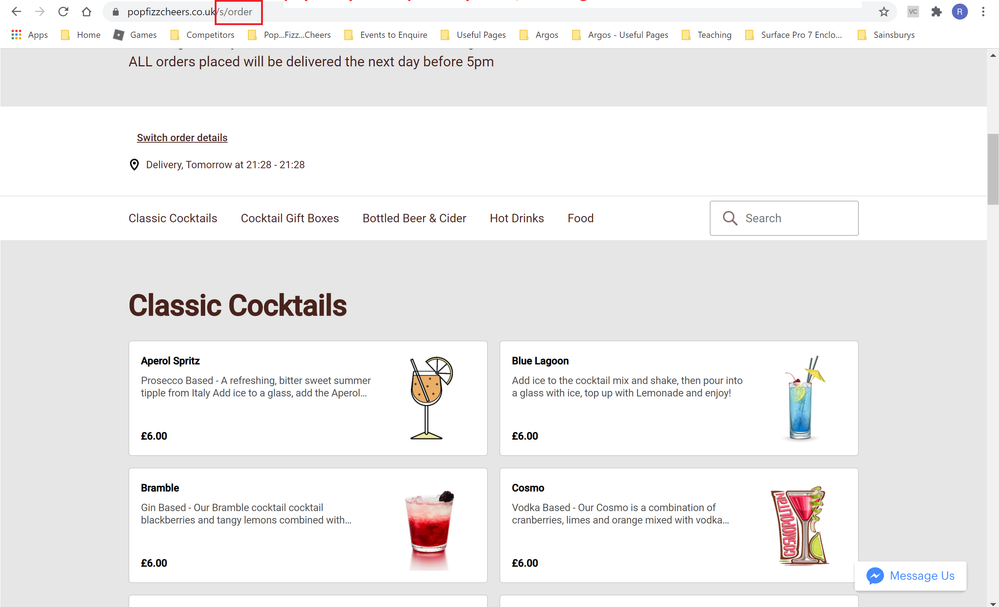Screen dimensions: 999x607
Task: Expand the Useful Pages bookmark folder
Action: pyautogui.click(x=473, y=35)
